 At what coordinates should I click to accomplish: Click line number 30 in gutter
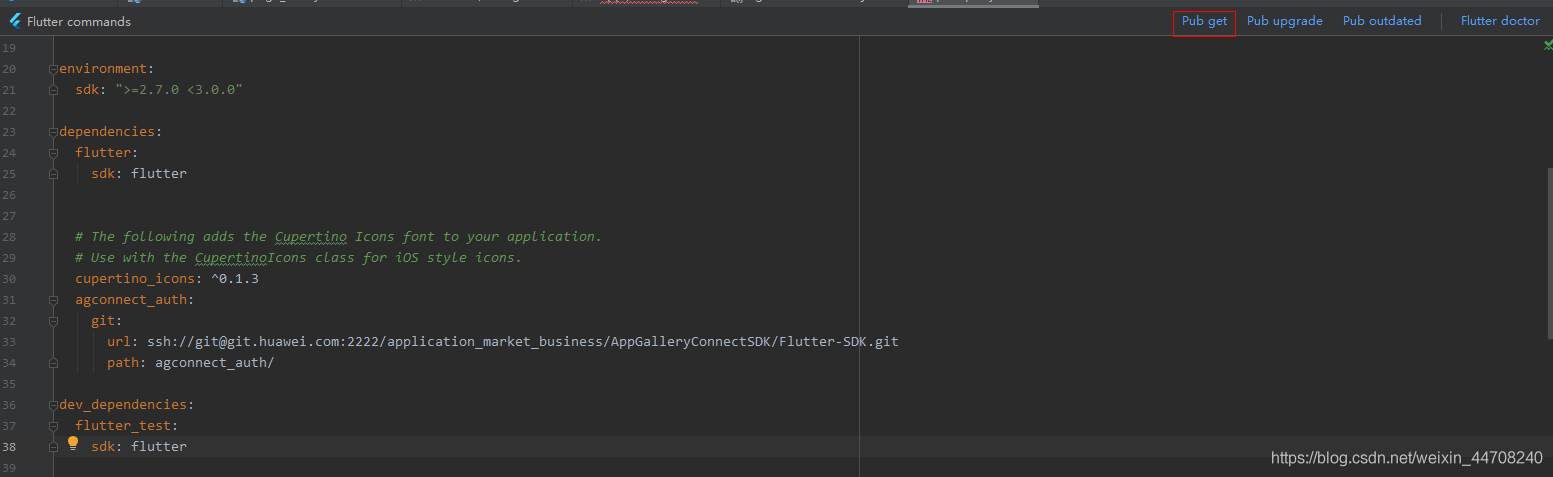(9, 279)
